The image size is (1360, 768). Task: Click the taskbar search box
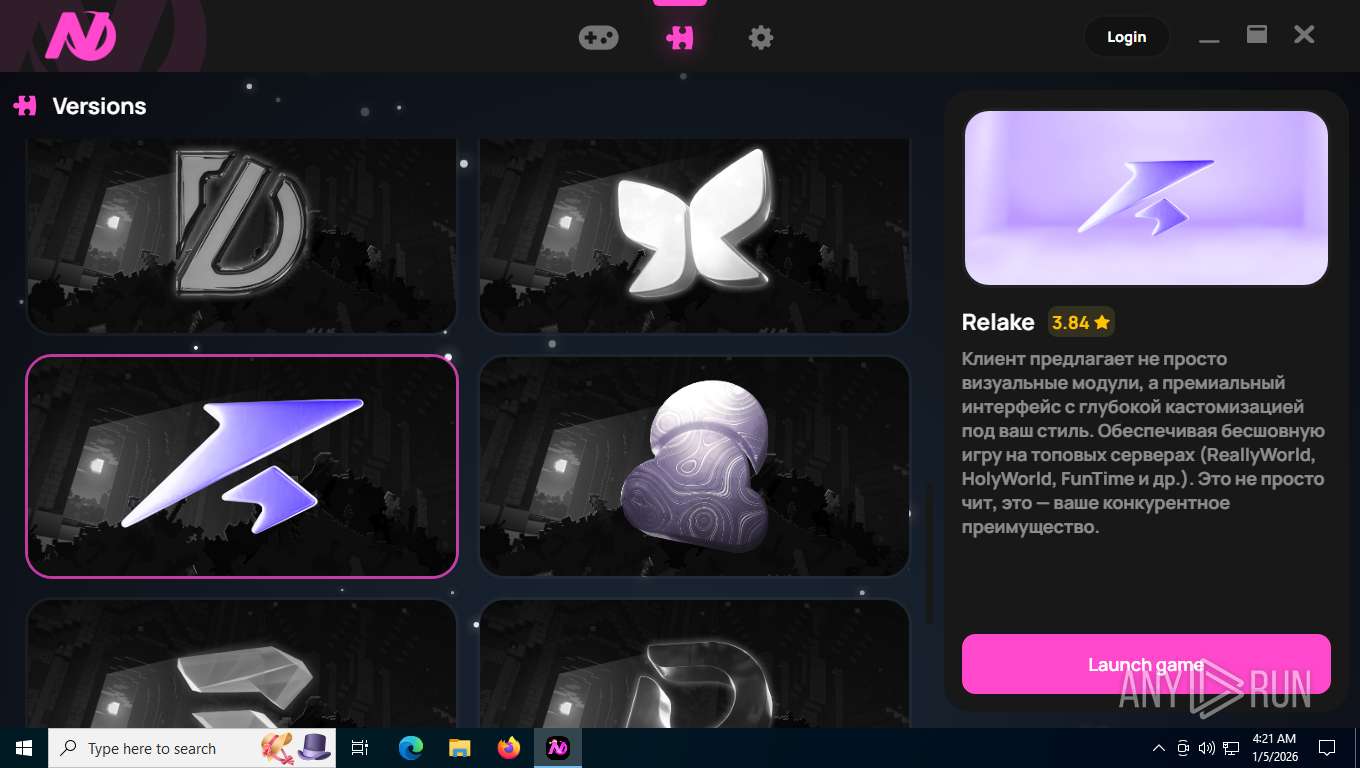[192, 748]
